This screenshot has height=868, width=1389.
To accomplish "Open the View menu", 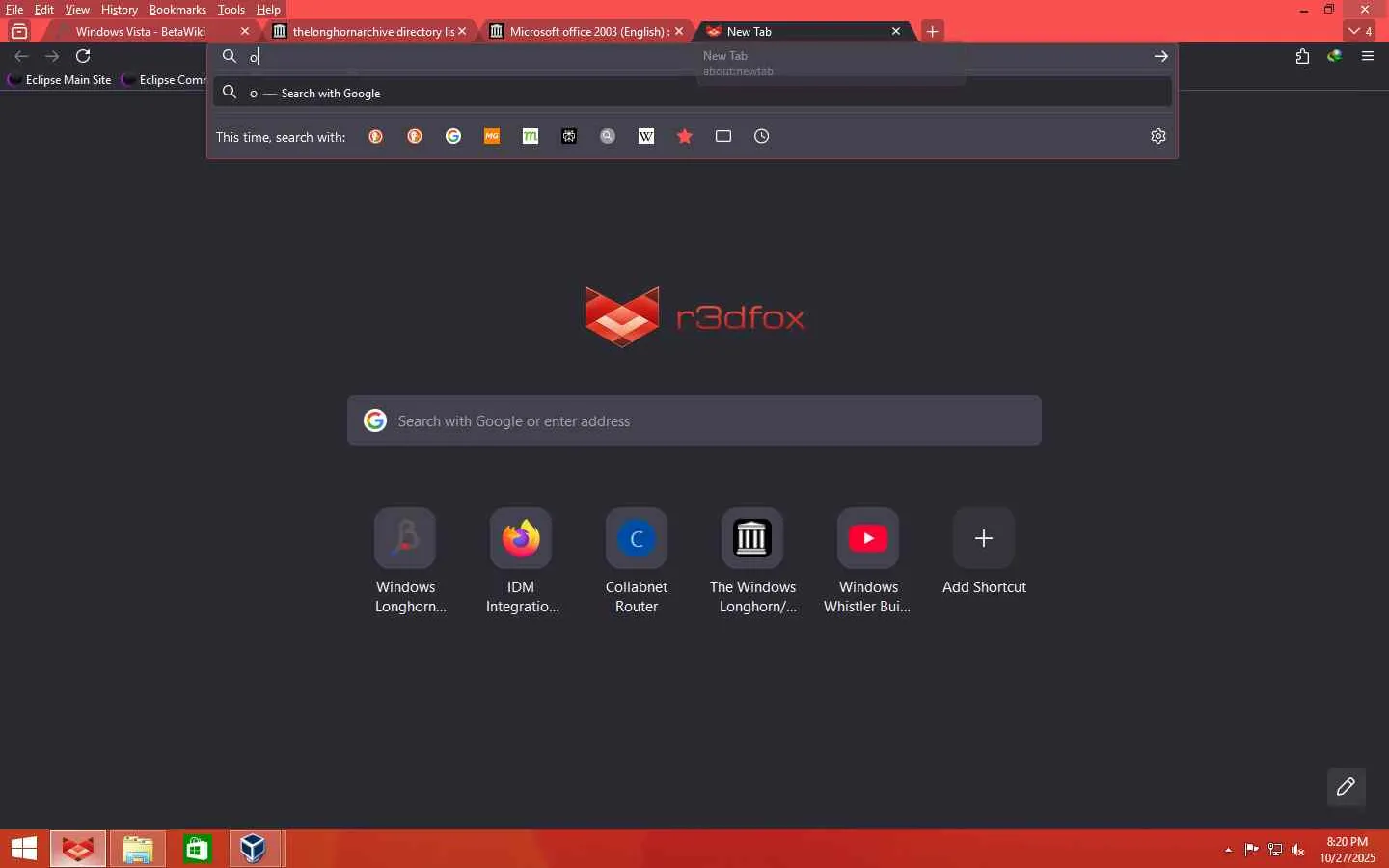I will pyautogui.click(x=77, y=10).
